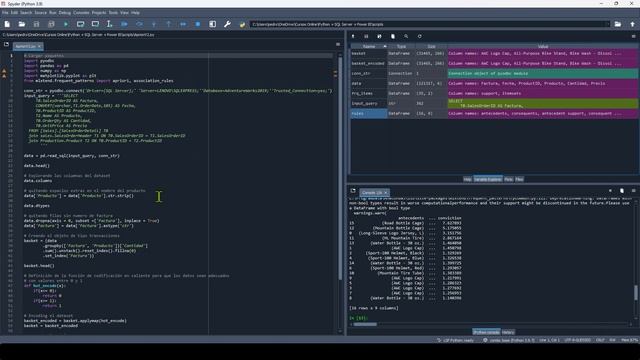Save data as icon in the Variable Explorer
The image size is (640, 360).
[380, 36]
